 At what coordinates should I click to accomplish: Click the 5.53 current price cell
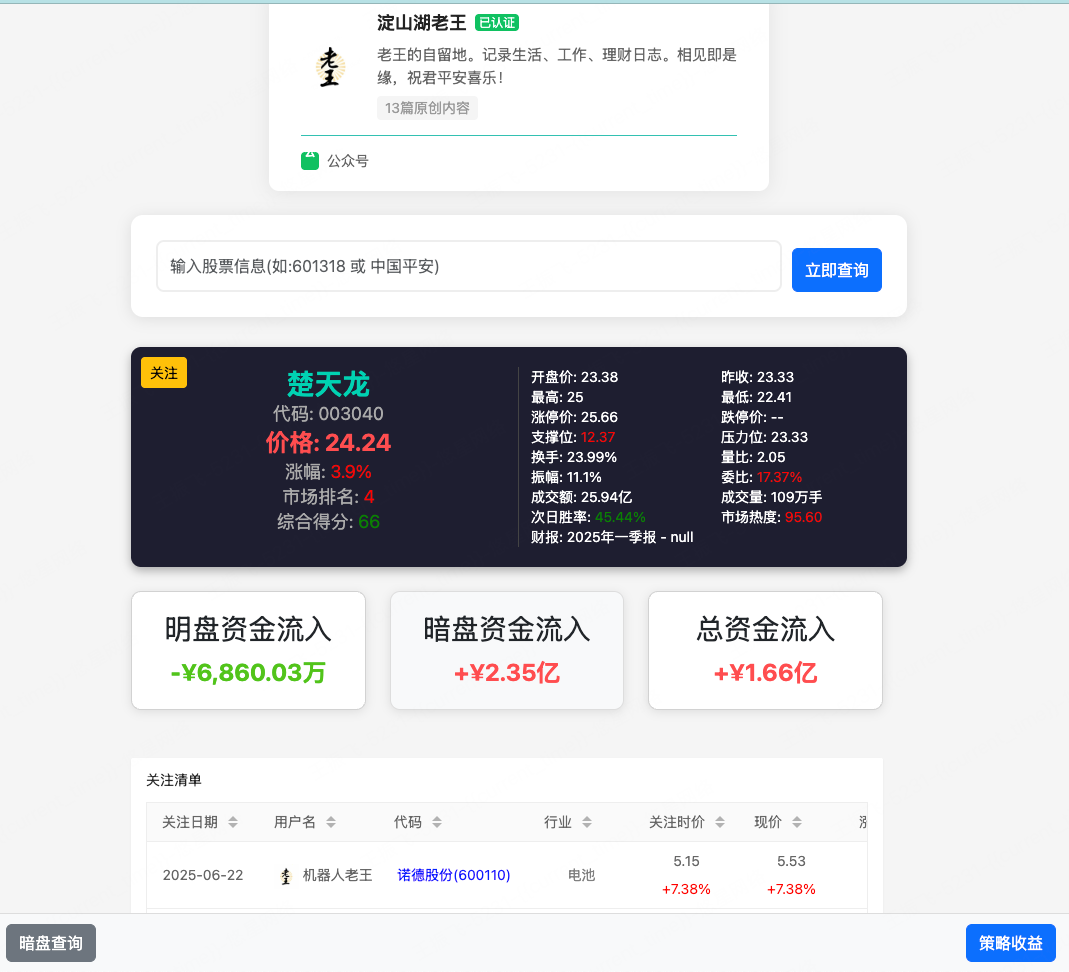point(791,862)
